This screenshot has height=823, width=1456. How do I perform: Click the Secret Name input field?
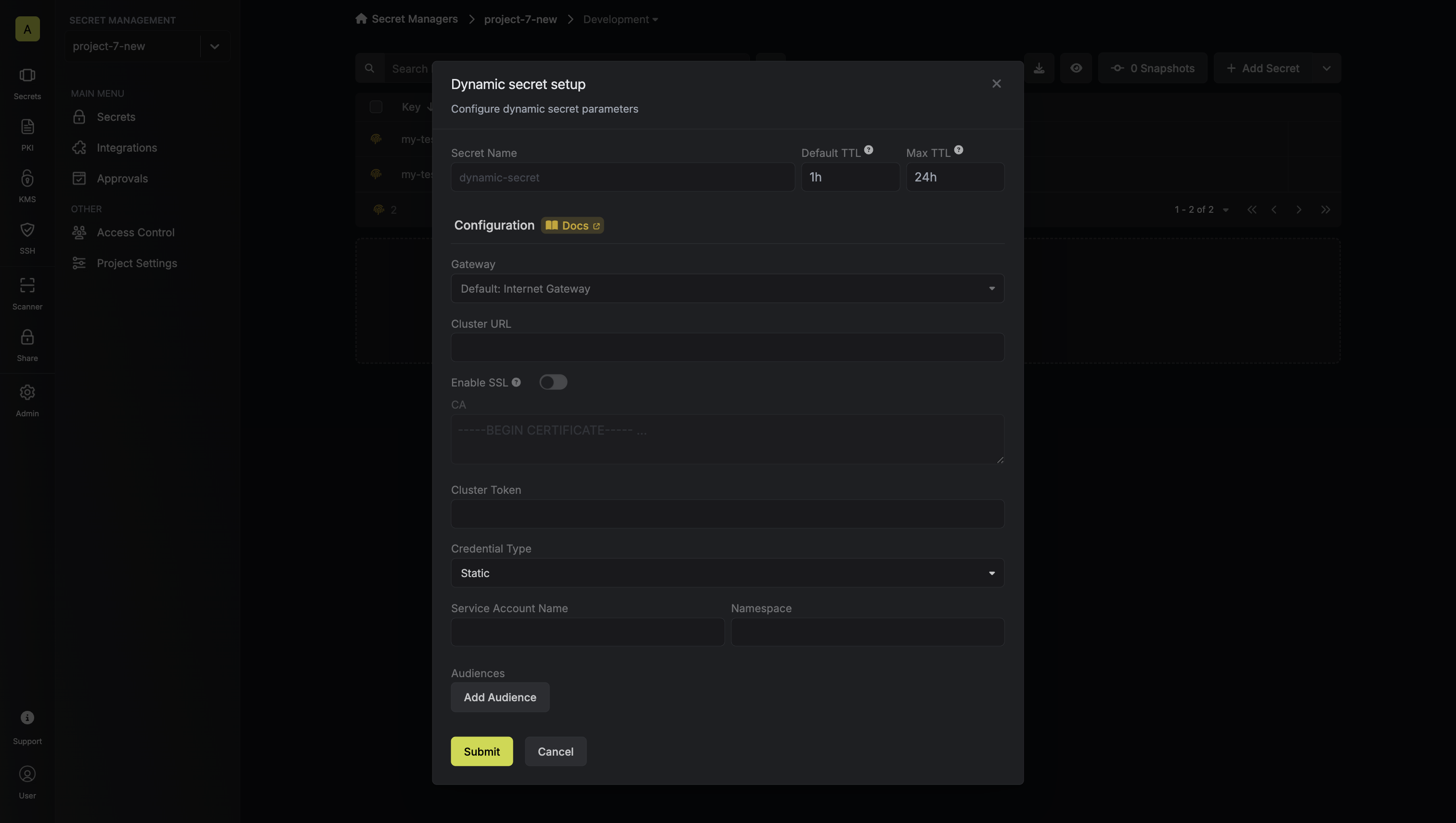click(623, 177)
